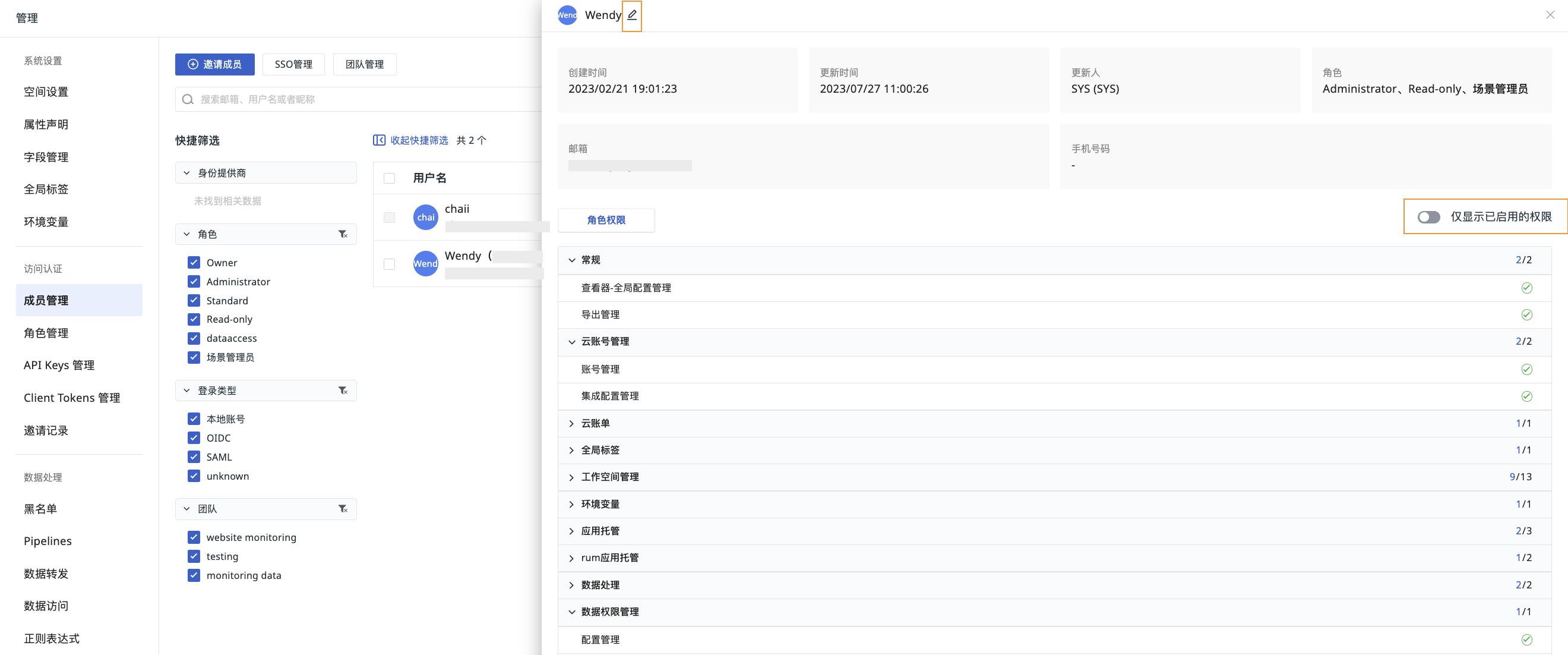This screenshot has width=1568, height=655.
Task: Uncheck the SAML login type
Action: 194,457
